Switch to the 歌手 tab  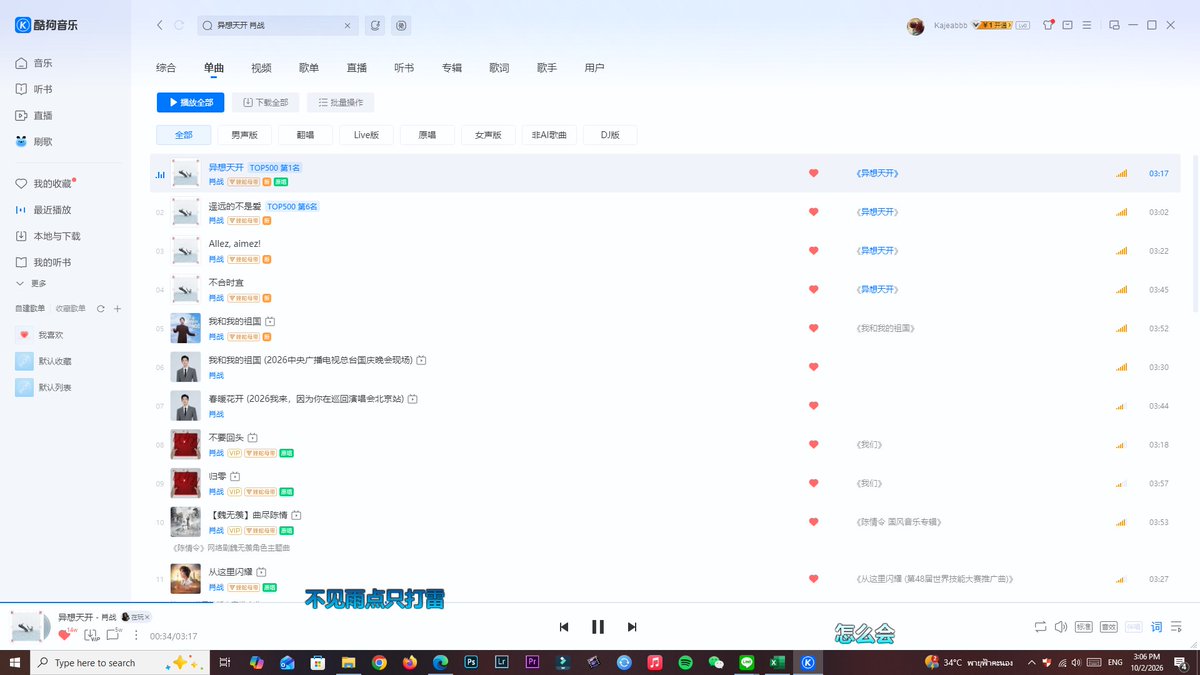tap(547, 68)
